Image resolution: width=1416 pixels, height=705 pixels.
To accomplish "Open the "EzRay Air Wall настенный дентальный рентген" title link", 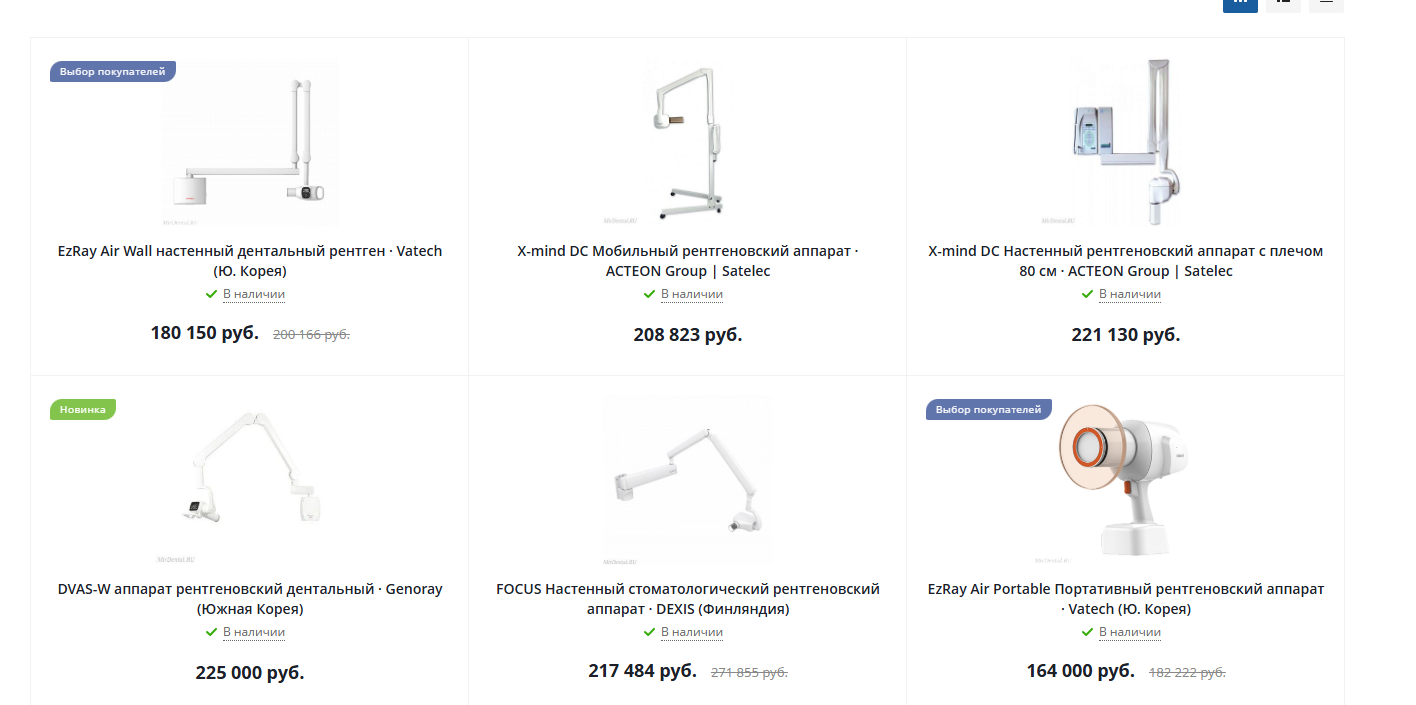I will (x=250, y=261).
